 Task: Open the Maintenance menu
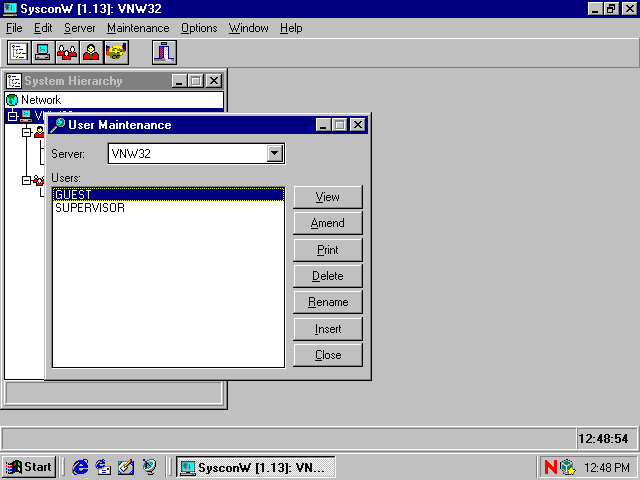138,28
